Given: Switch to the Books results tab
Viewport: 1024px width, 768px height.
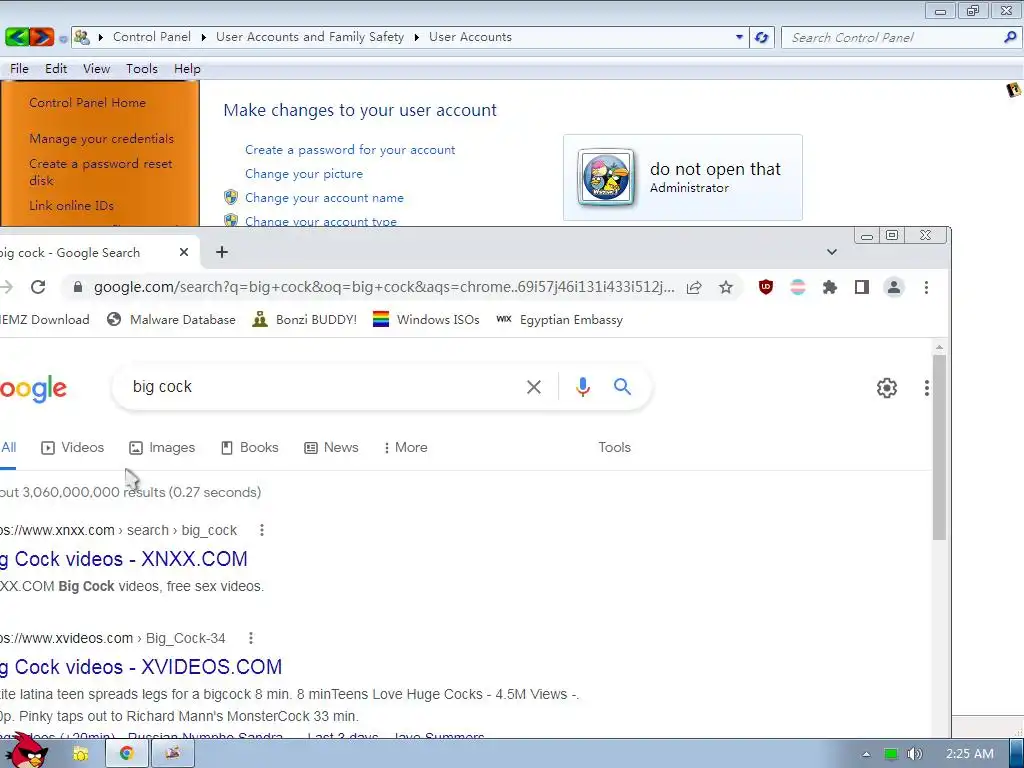Looking at the screenshot, I should (x=249, y=448).
